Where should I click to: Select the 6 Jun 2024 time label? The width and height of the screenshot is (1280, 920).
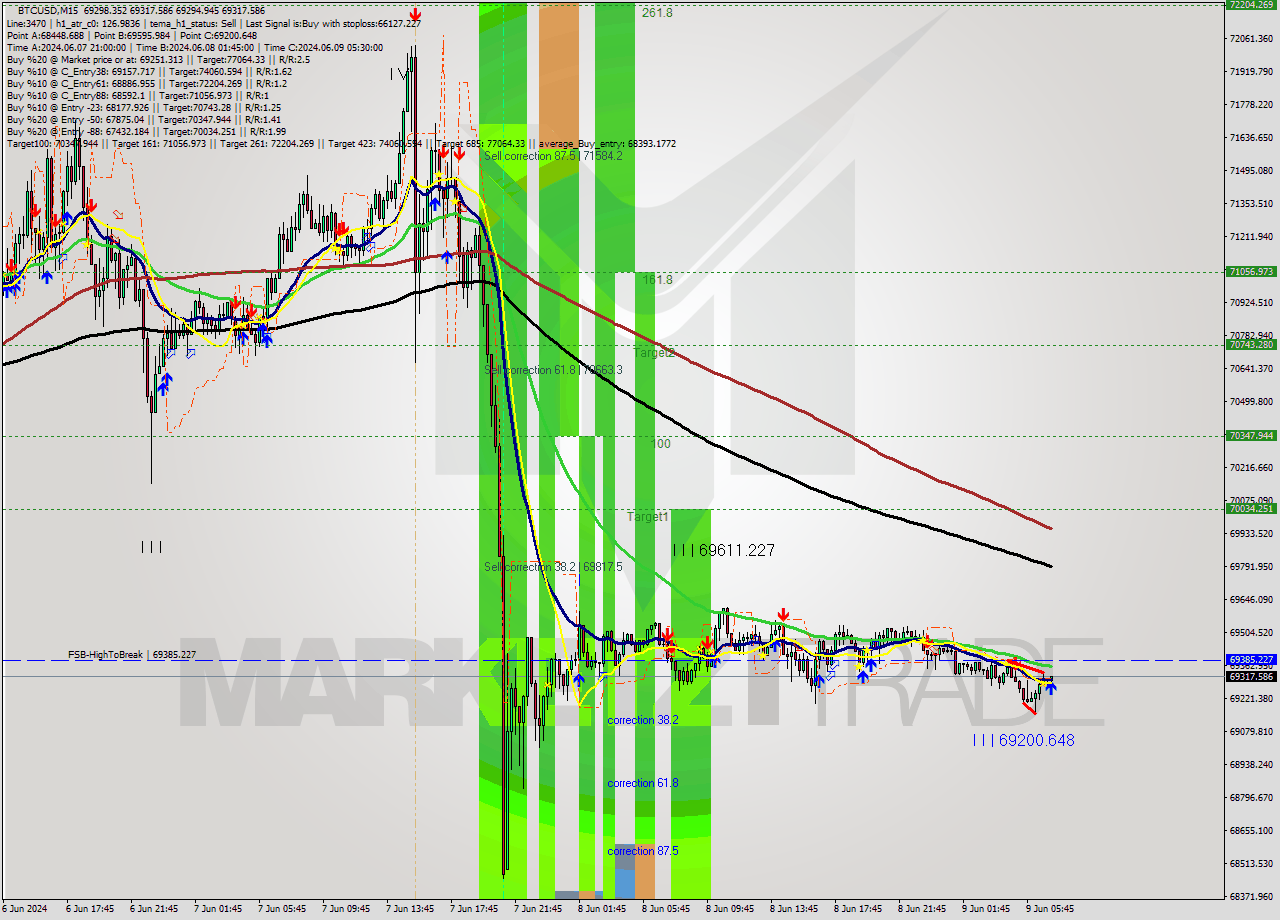23,909
